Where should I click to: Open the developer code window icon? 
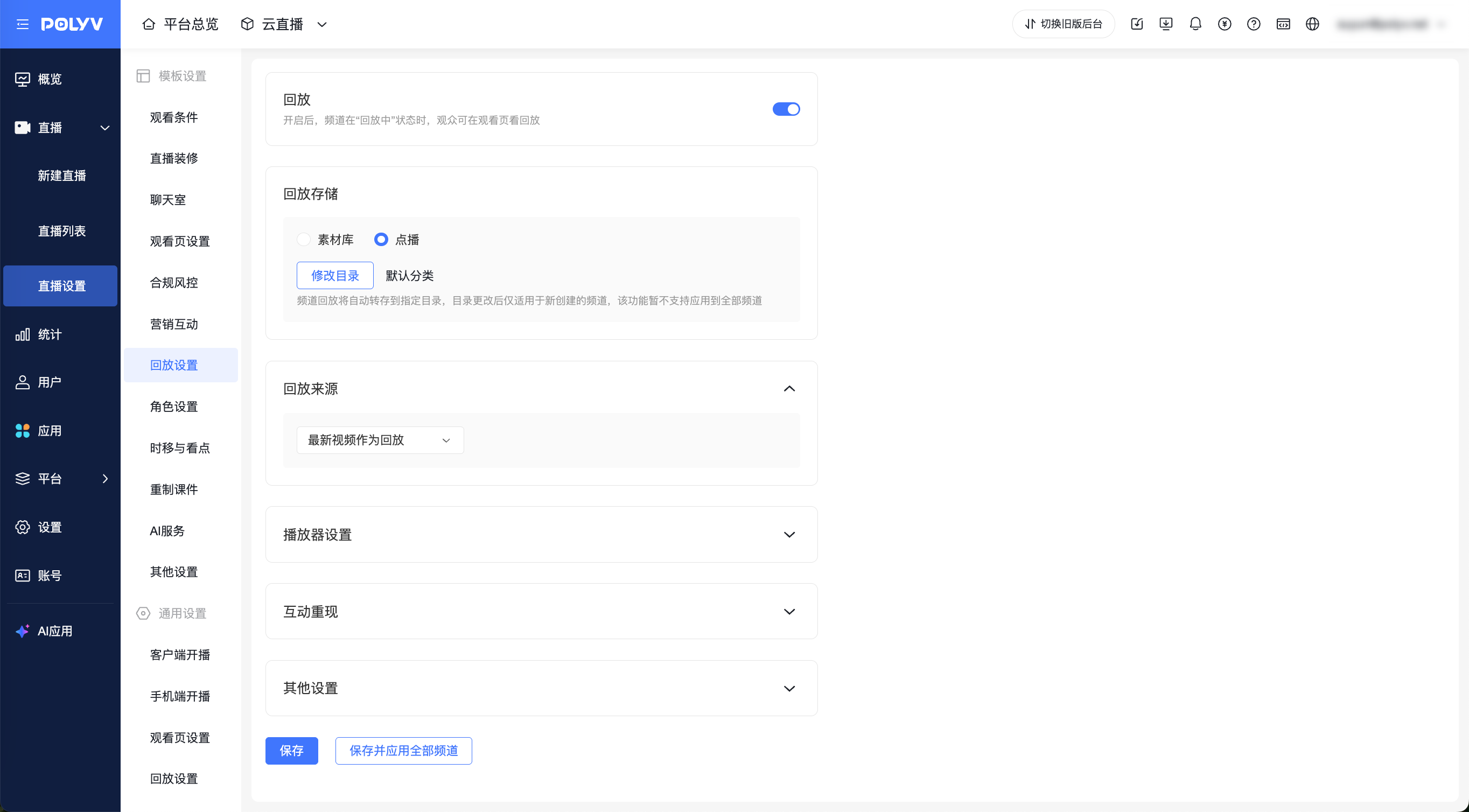coord(1283,24)
